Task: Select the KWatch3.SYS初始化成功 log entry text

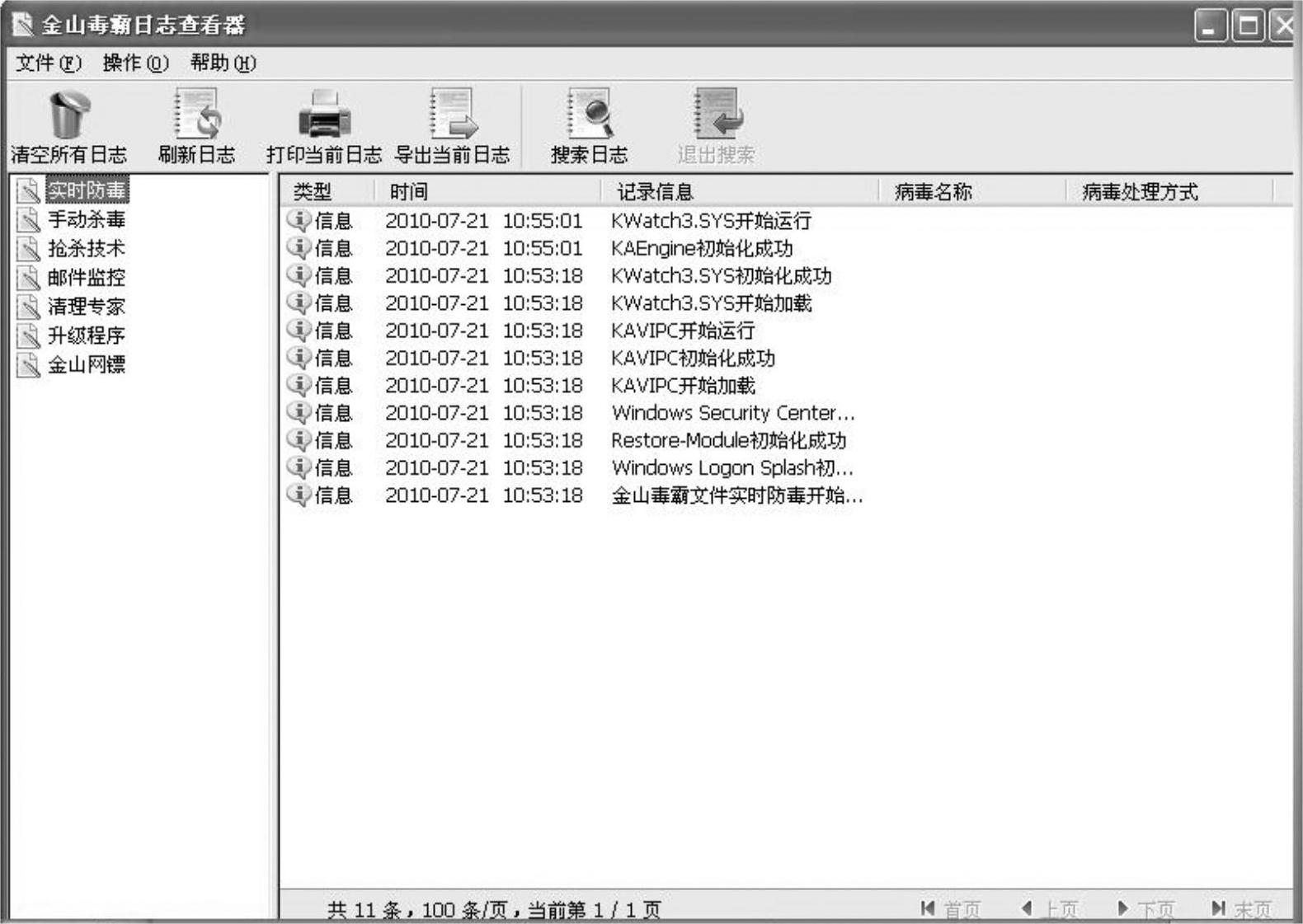Action: point(722,275)
